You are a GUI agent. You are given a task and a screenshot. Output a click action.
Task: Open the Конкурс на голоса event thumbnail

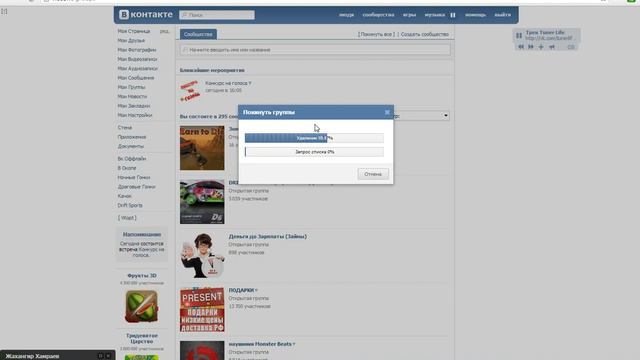click(190, 91)
